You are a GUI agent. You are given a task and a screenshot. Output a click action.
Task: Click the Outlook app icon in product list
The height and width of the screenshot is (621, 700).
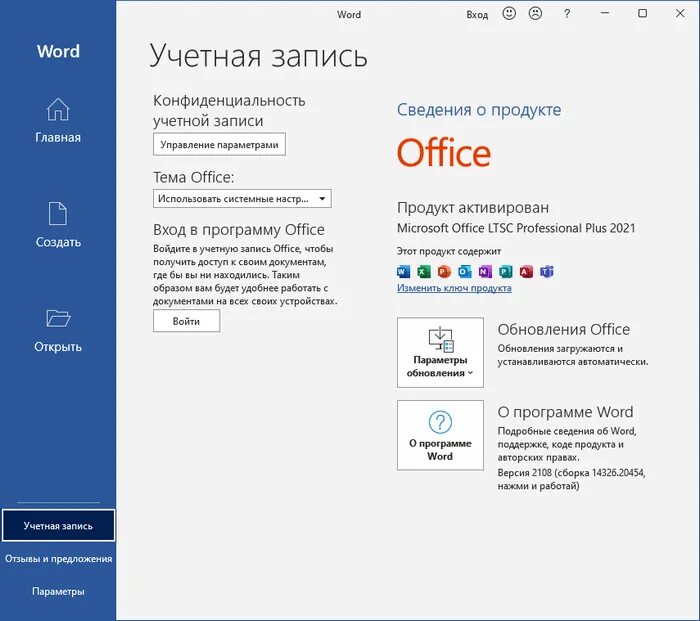tap(465, 271)
